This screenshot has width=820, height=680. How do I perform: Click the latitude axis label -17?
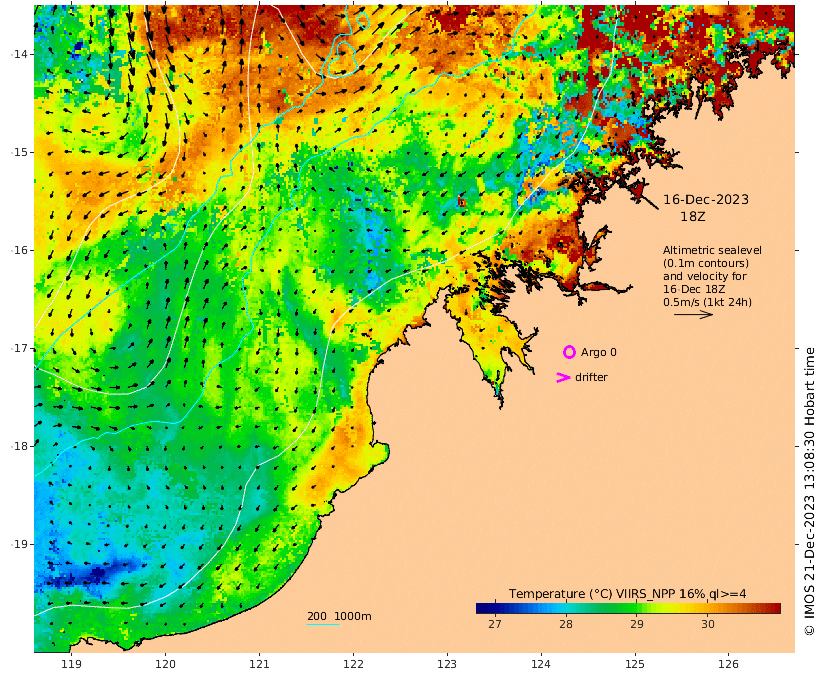pos(20,348)
